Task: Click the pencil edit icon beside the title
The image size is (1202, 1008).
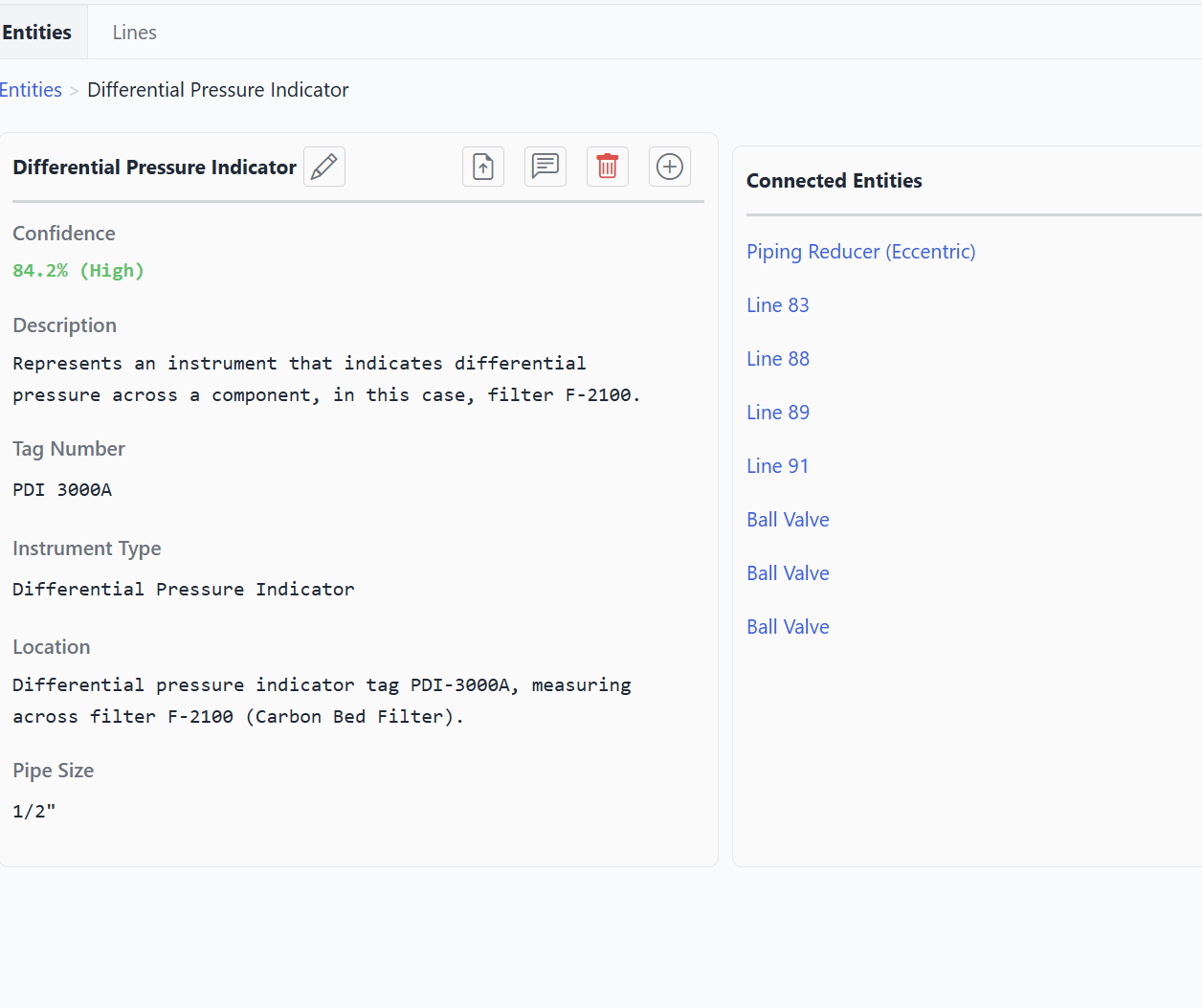Action: (x=324, y=167)
